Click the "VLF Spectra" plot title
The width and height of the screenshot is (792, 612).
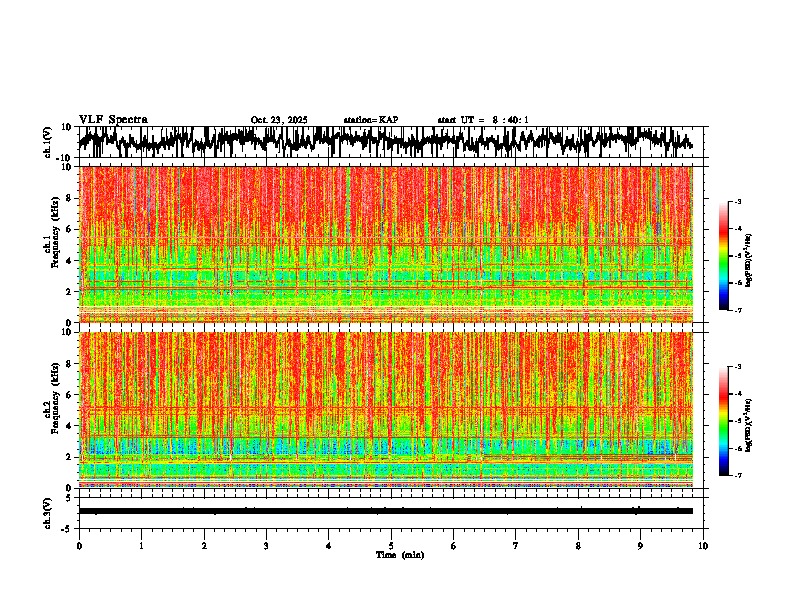[113, 120]
